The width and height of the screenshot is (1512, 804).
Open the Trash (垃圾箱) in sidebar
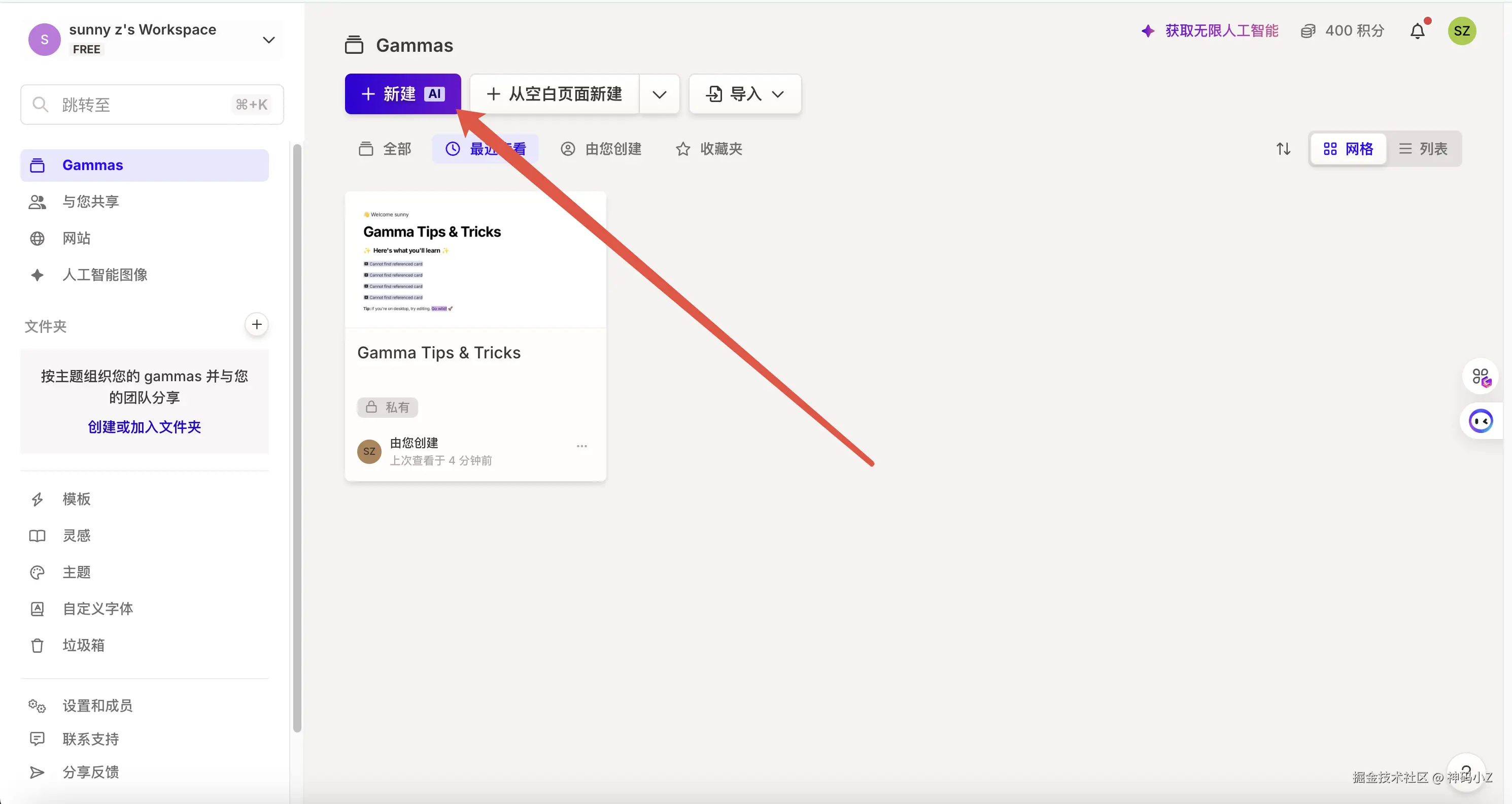click(83, 646)
